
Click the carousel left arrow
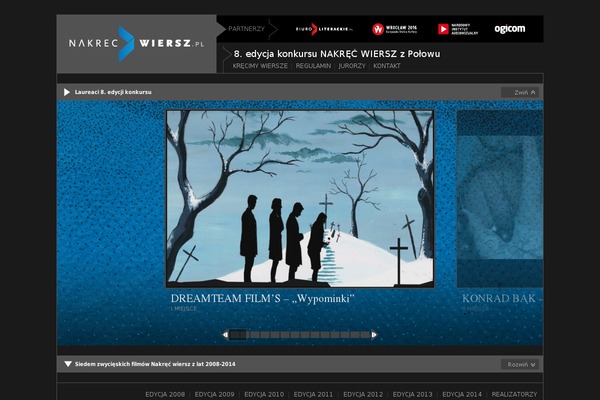coord(226,335)
